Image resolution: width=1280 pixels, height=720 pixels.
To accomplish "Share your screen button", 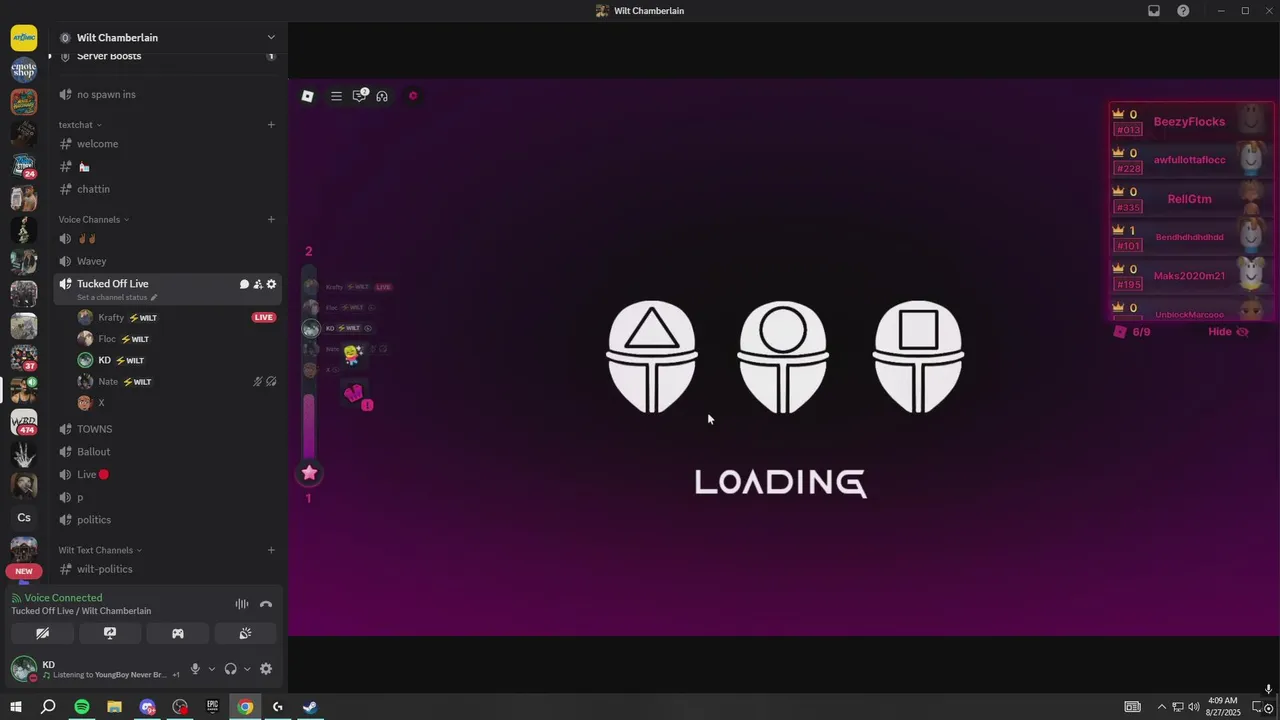I will click(110, 633).
